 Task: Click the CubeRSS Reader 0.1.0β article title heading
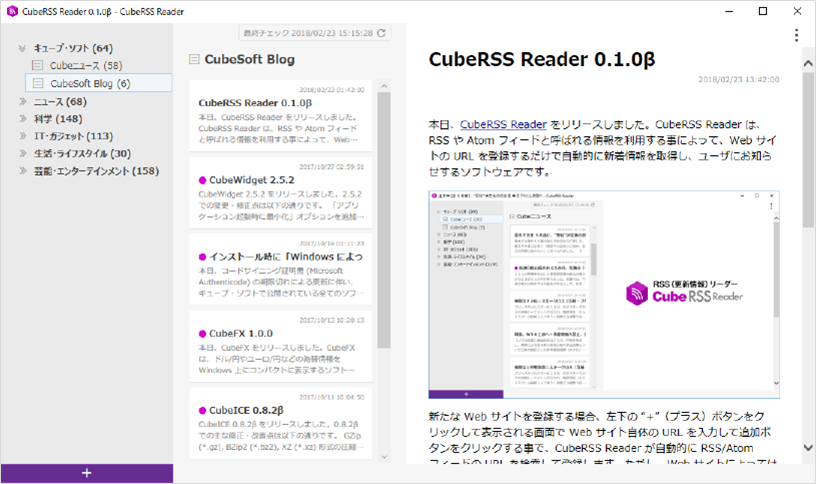(542, 59)
